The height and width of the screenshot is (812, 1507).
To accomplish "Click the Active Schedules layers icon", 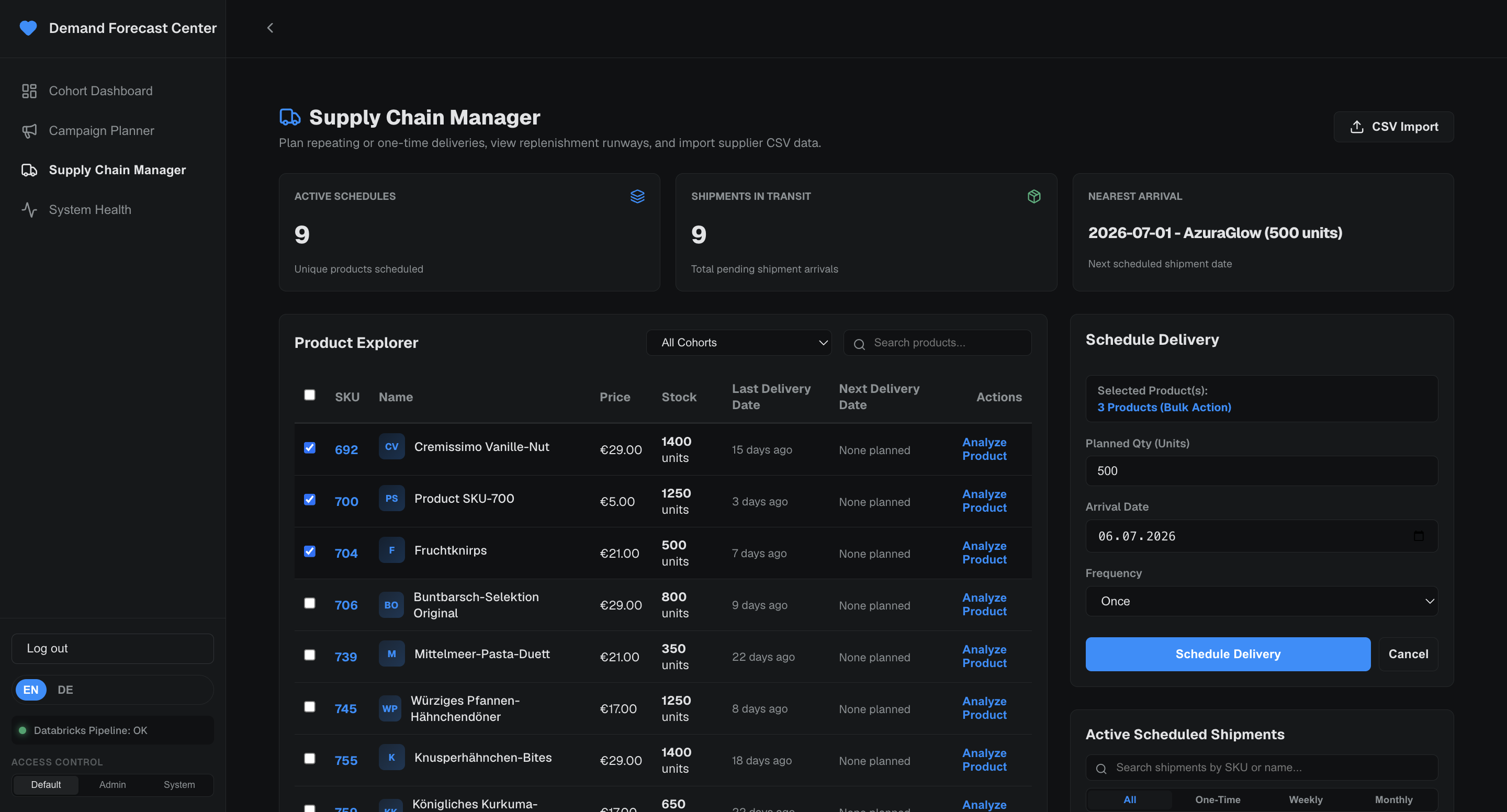I will coord(637,197).
